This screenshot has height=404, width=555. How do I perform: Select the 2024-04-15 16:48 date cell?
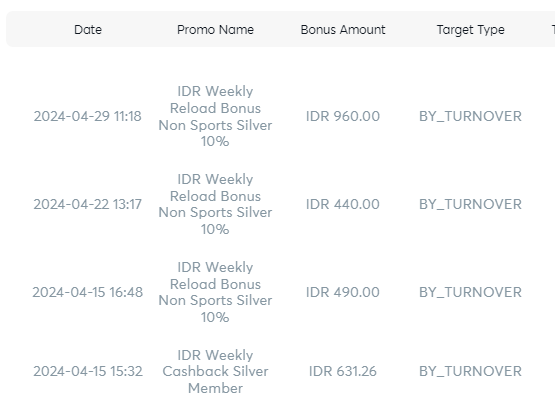pyautogui.click(x=87, y=292)
